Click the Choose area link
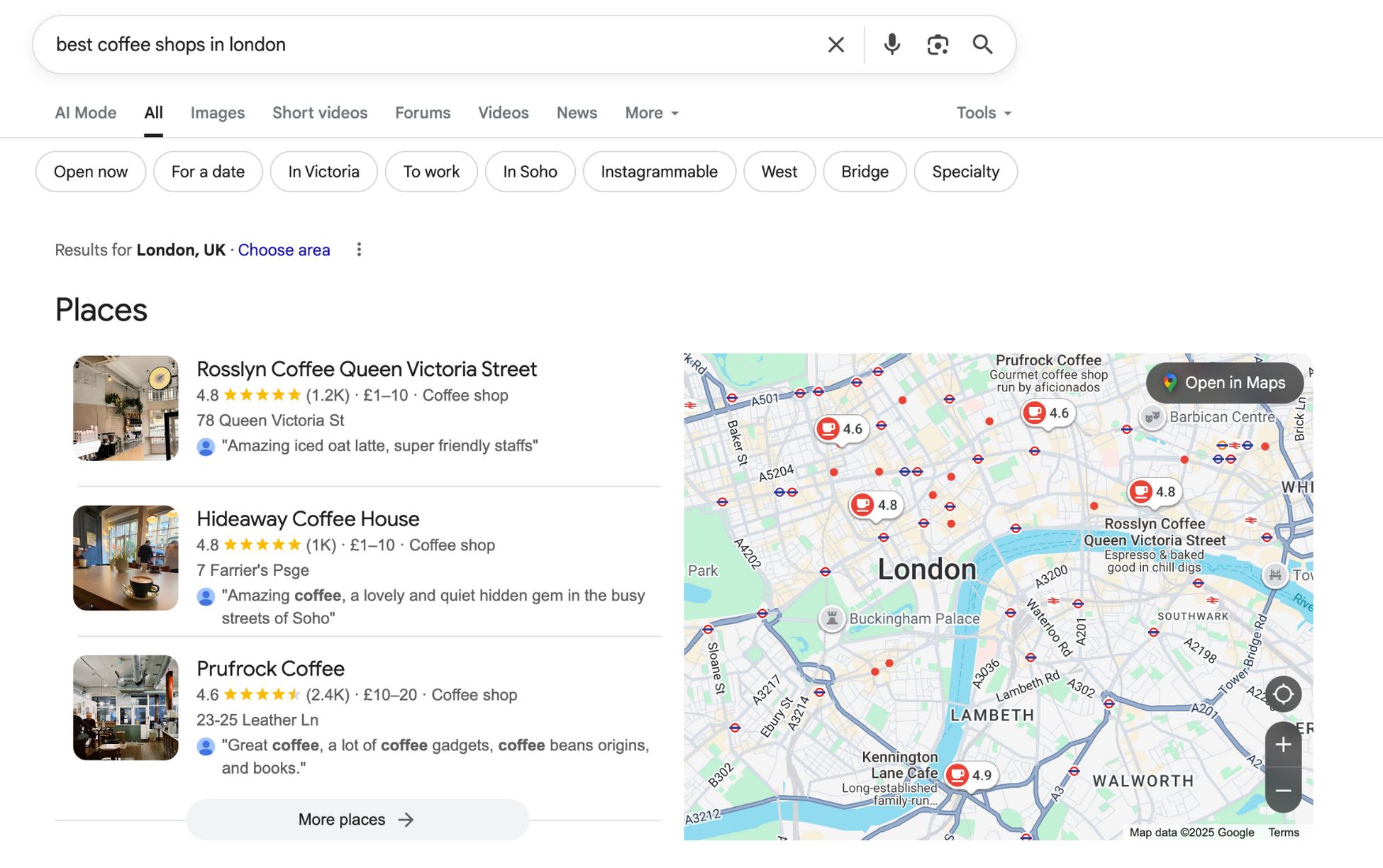Viewport: 1383px width, 868px height. [x=284, y=250]
